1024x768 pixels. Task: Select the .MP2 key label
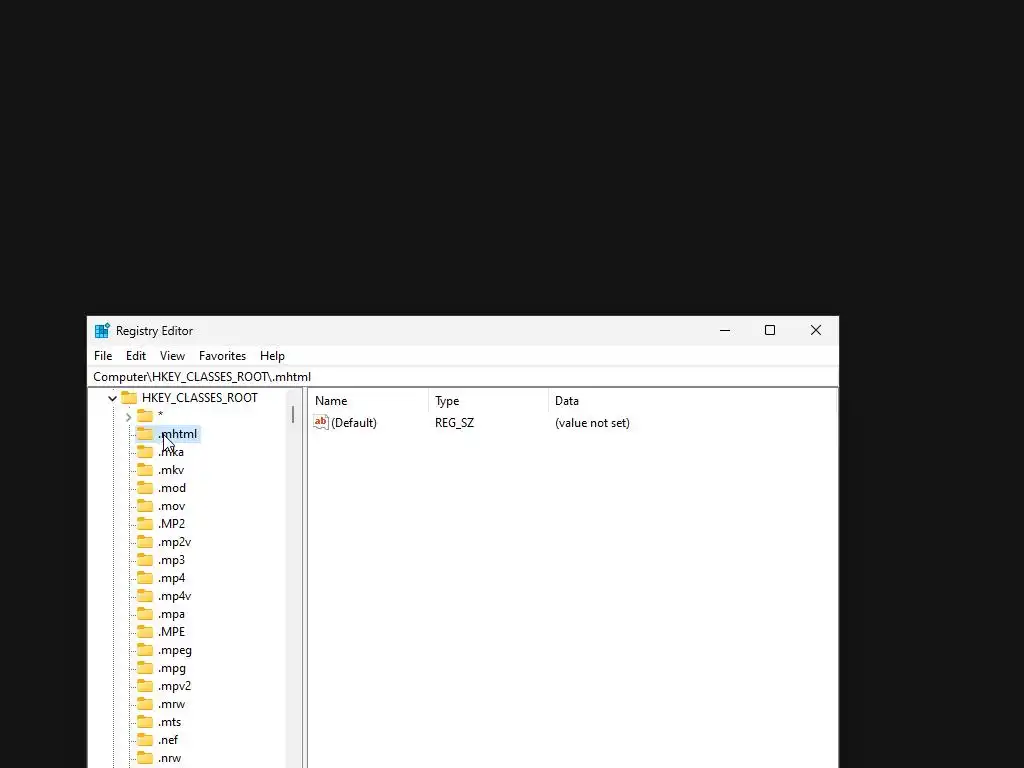171,524
